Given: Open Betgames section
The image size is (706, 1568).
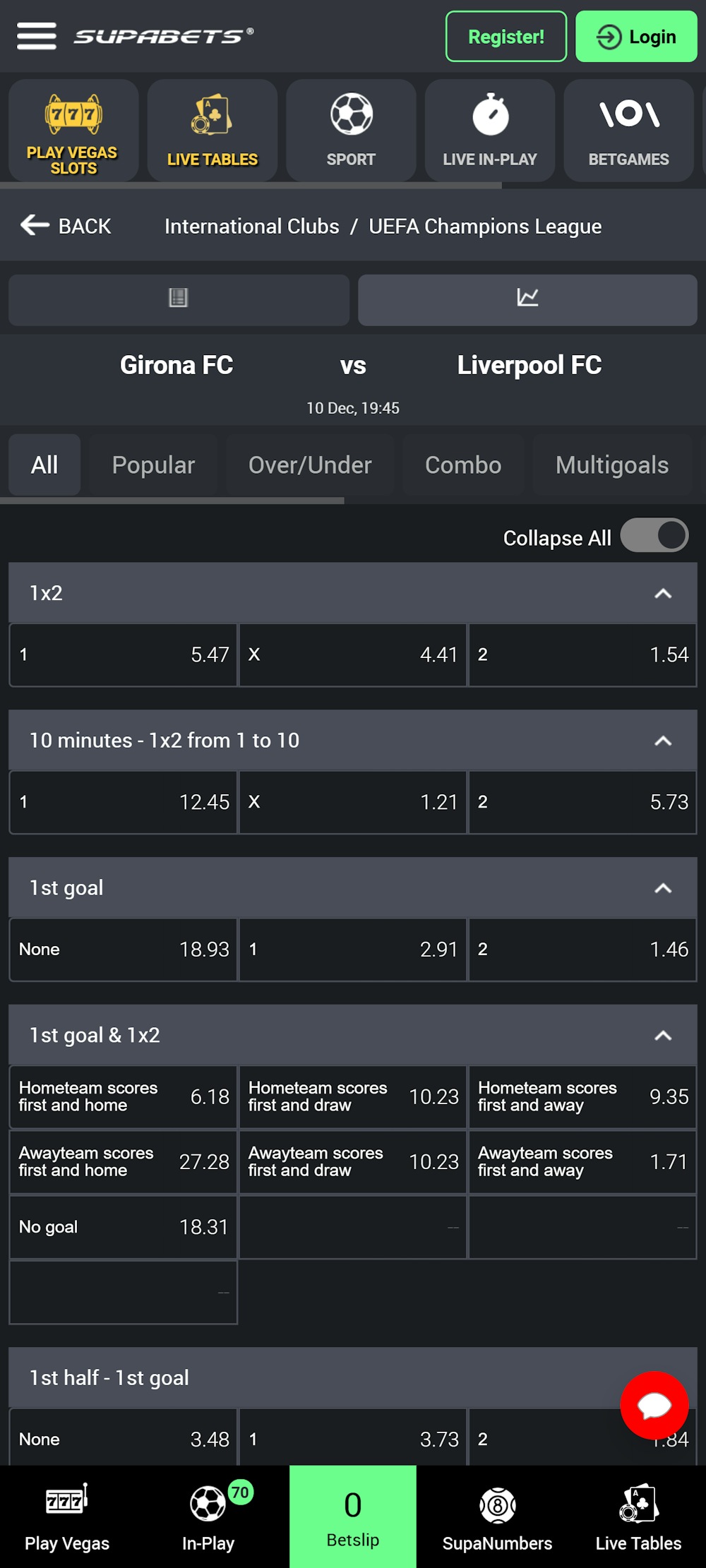Looking at the screenshot, I should [x=628, y=129].
